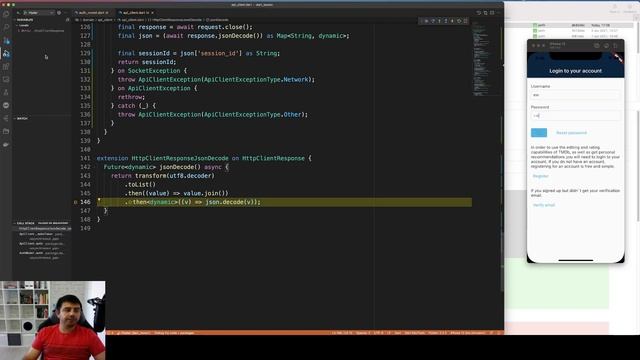The height and width of the screenshot is (360, 640).
Task: Click the Step Out icon in the debug toolbar
Action: [446, 21]
